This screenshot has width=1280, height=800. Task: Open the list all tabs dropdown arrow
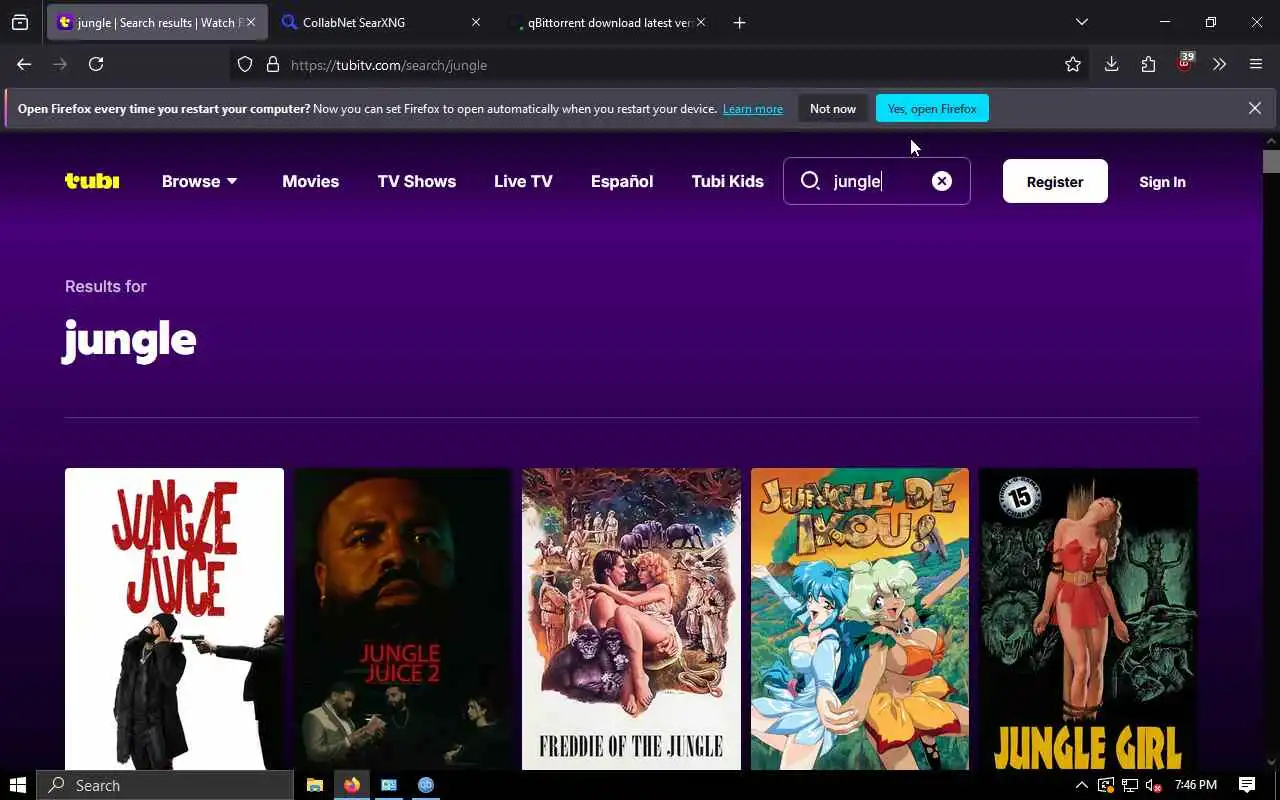[1081, 22]
